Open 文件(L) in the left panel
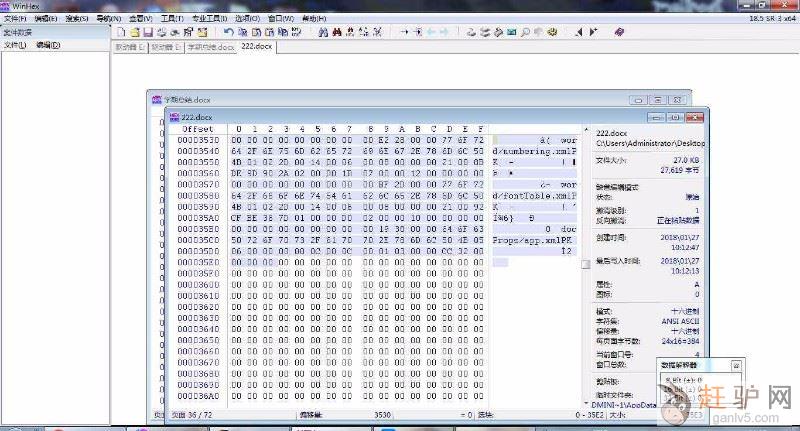Viewport: 800px width, 431px height. click(15, 45)
